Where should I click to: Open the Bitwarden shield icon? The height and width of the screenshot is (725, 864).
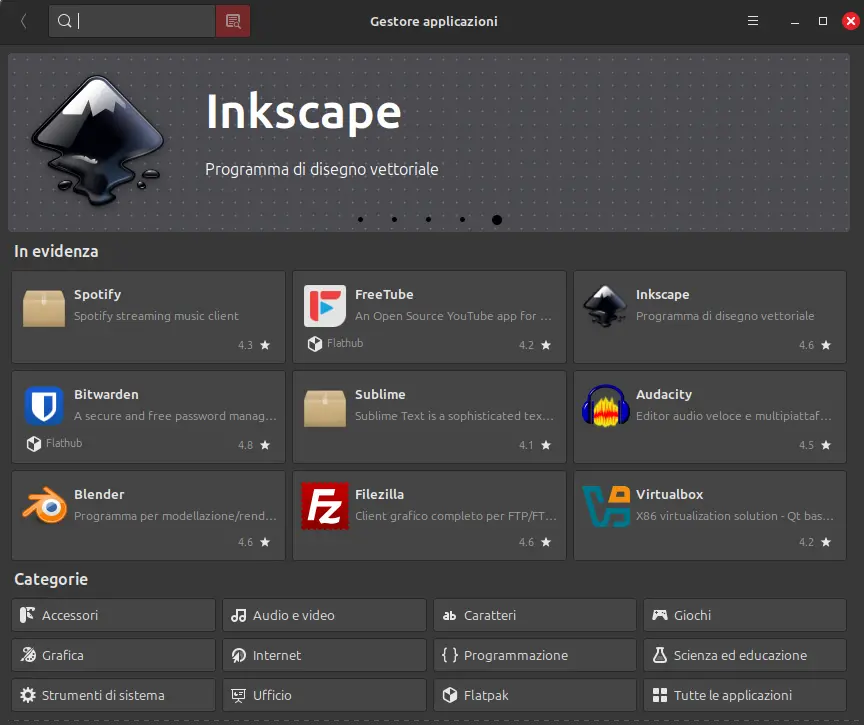tap(44, 406)
